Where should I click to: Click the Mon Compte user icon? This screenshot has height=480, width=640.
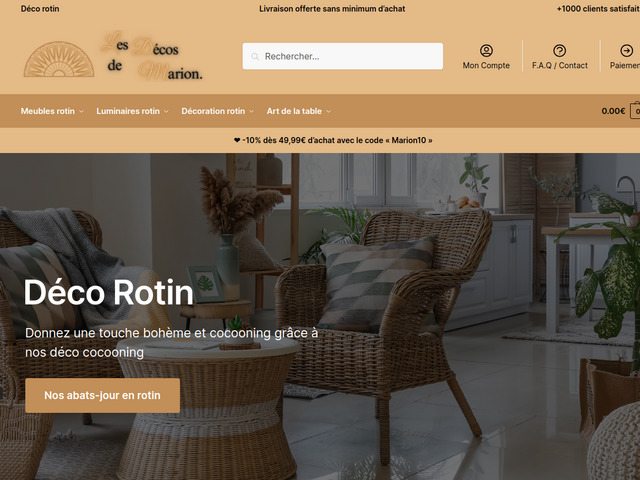(486, 51)
